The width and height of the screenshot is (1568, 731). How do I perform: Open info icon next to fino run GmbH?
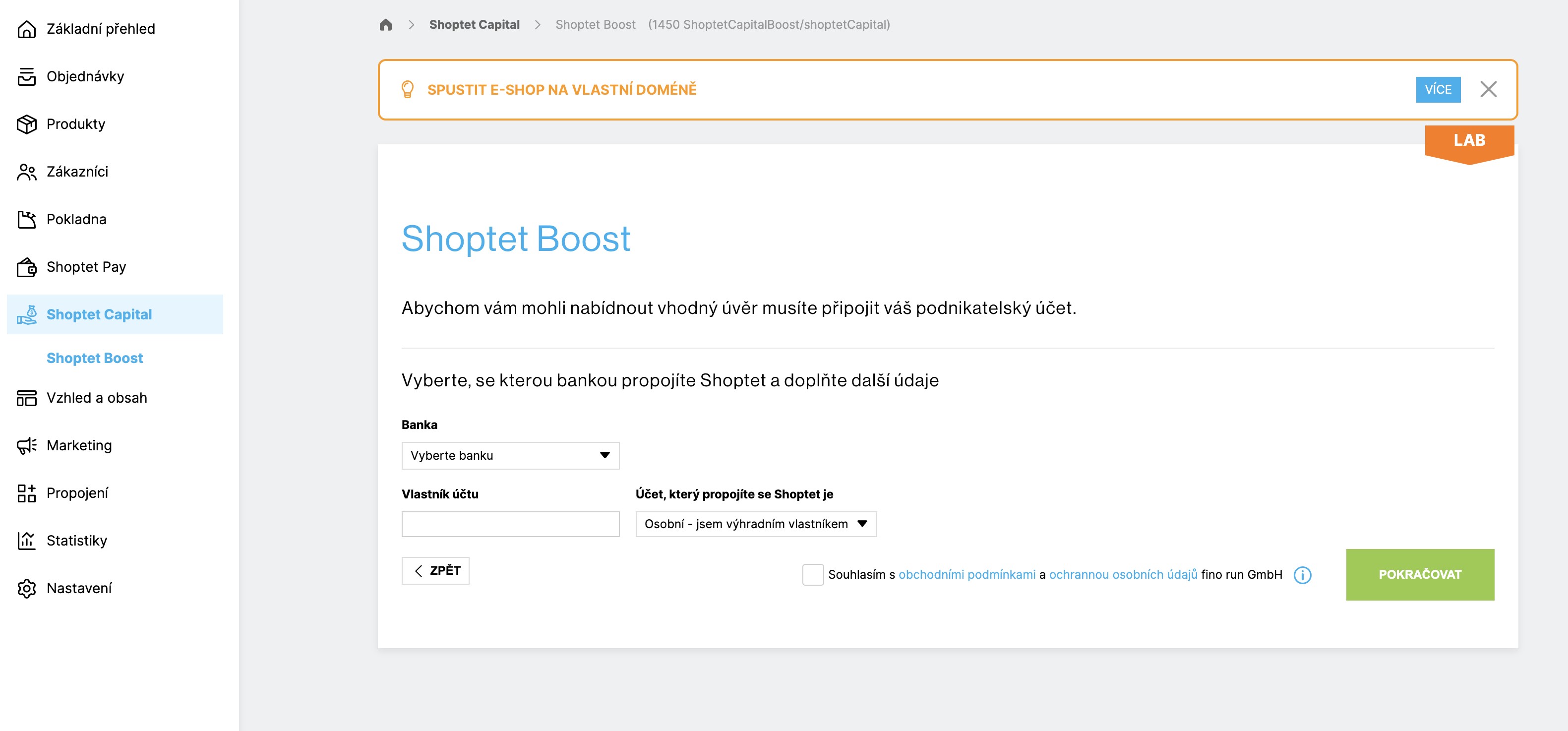click(1302, 575)
